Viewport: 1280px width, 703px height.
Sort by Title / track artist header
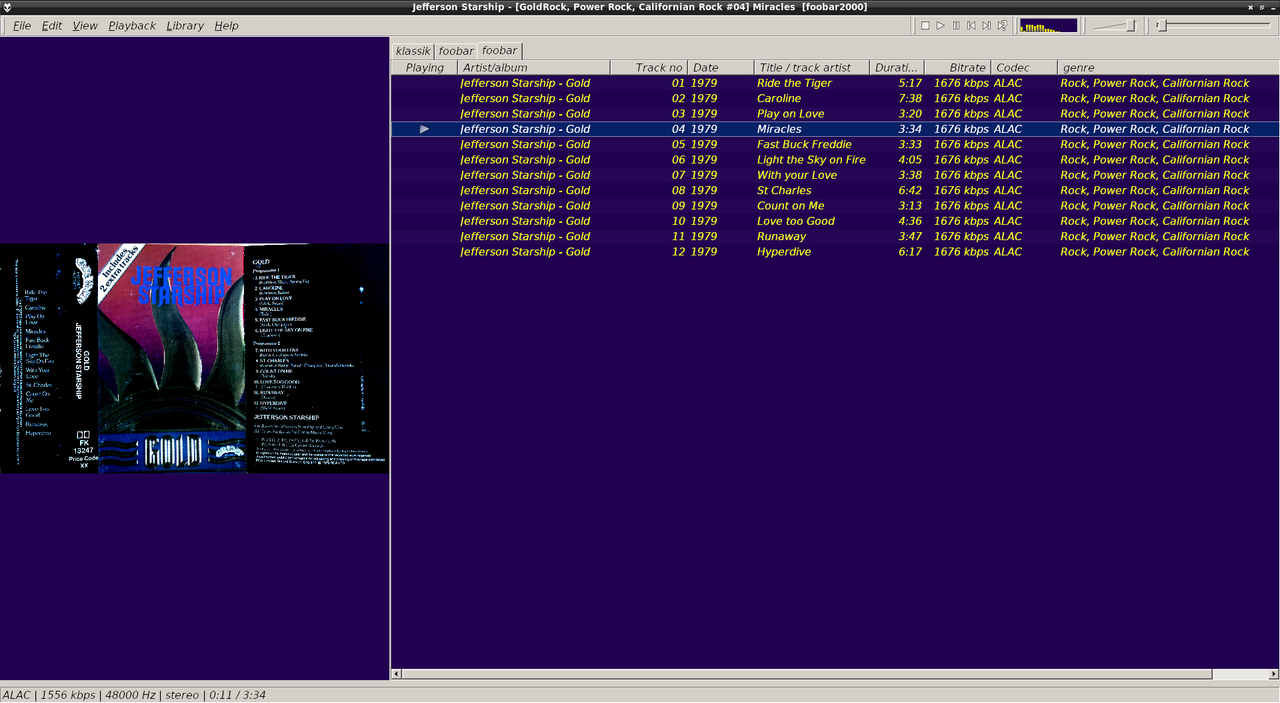pyautogui.click(x=812, y=67)
